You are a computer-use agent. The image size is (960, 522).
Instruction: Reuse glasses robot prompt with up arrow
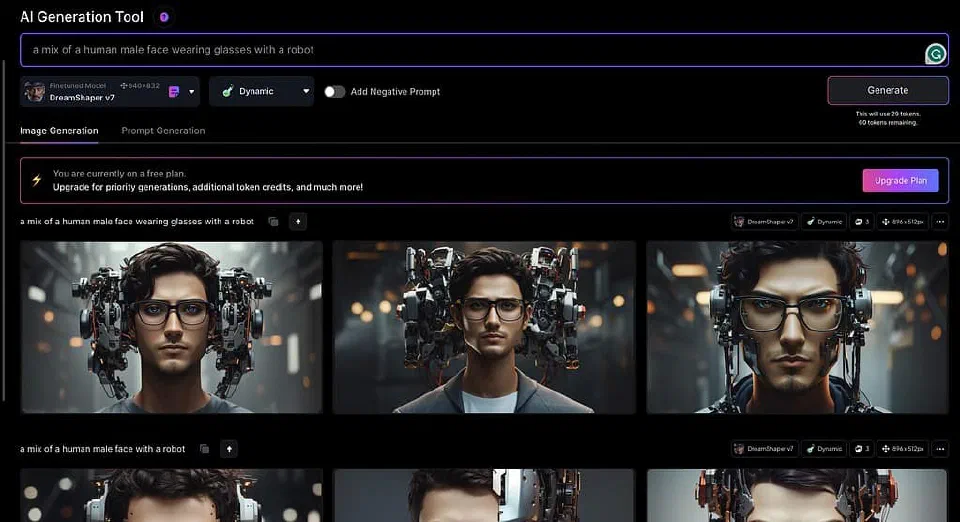click(298, 222)
